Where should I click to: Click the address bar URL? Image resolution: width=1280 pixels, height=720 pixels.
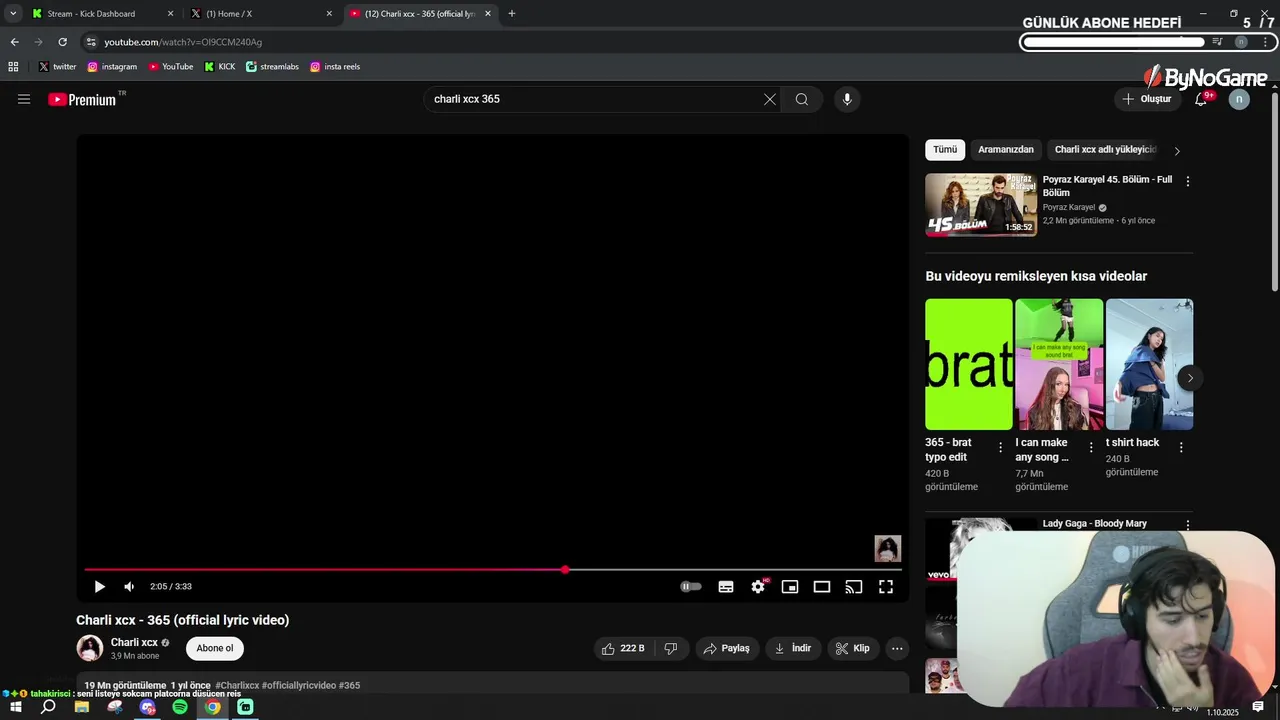(x=183, y=42)
